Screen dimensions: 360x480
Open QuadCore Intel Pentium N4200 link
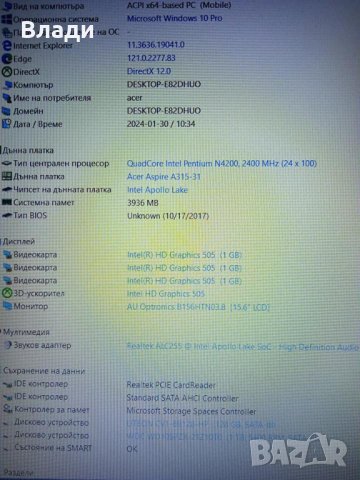[222, 163]
